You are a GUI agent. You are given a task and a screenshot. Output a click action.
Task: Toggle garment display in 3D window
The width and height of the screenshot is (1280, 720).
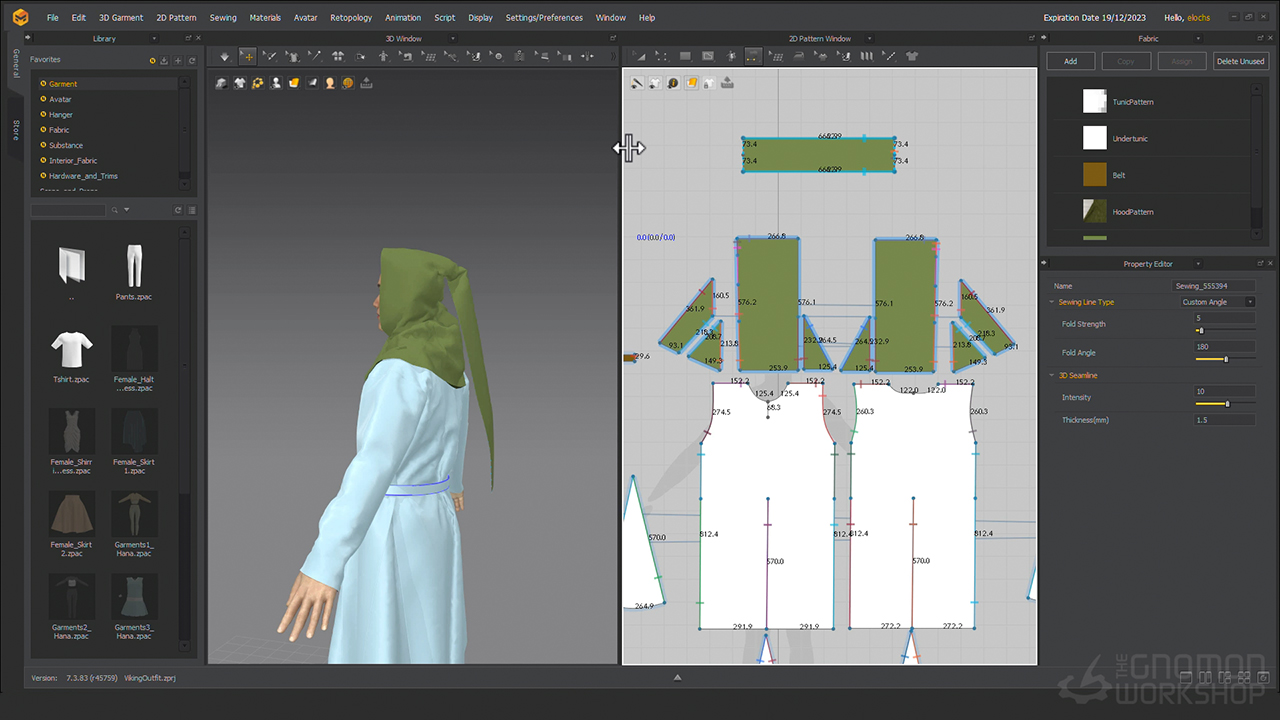point(239,83)
